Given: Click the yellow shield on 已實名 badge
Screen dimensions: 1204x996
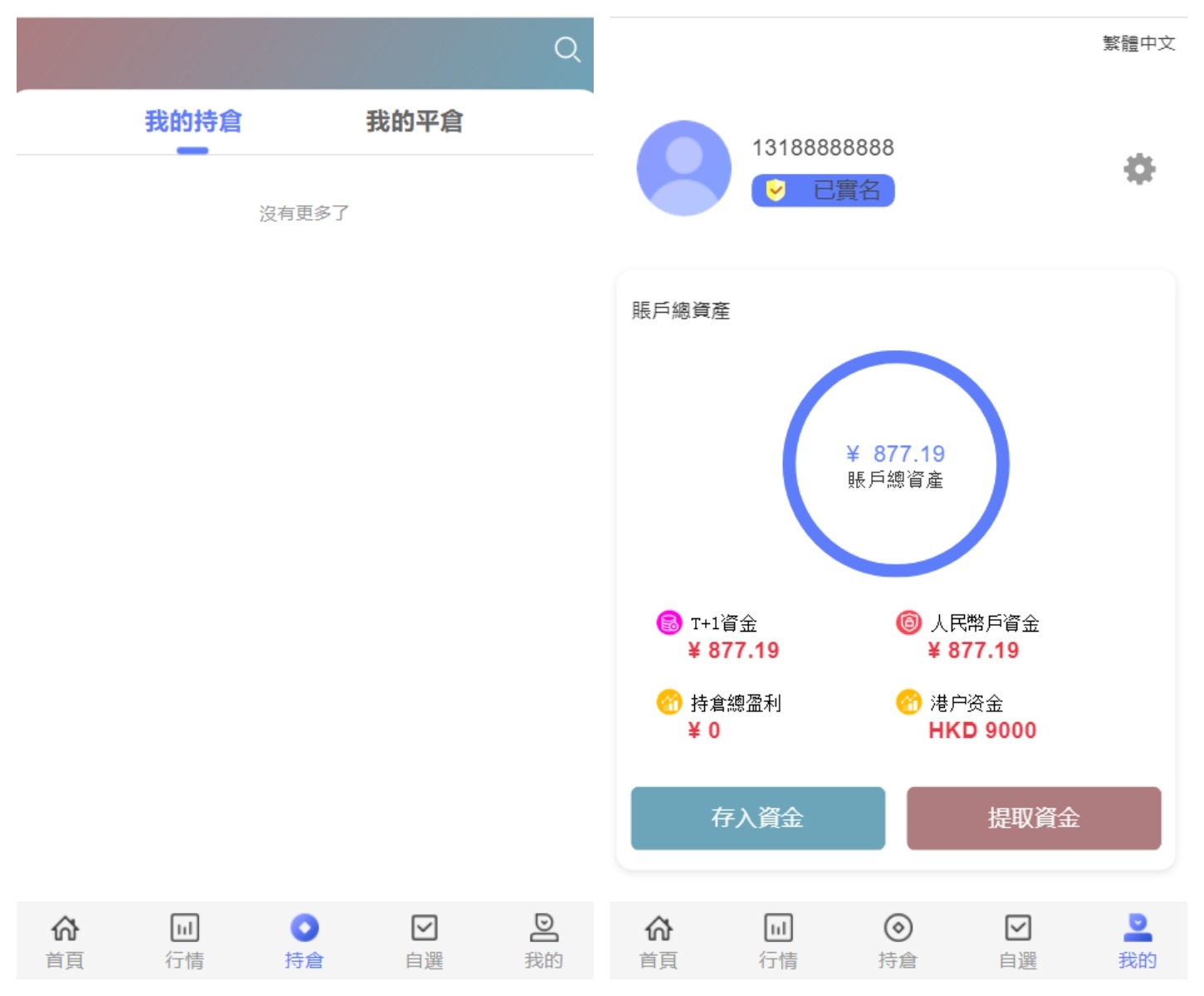Looking at the screenshot, I should (x=776, y=190).
